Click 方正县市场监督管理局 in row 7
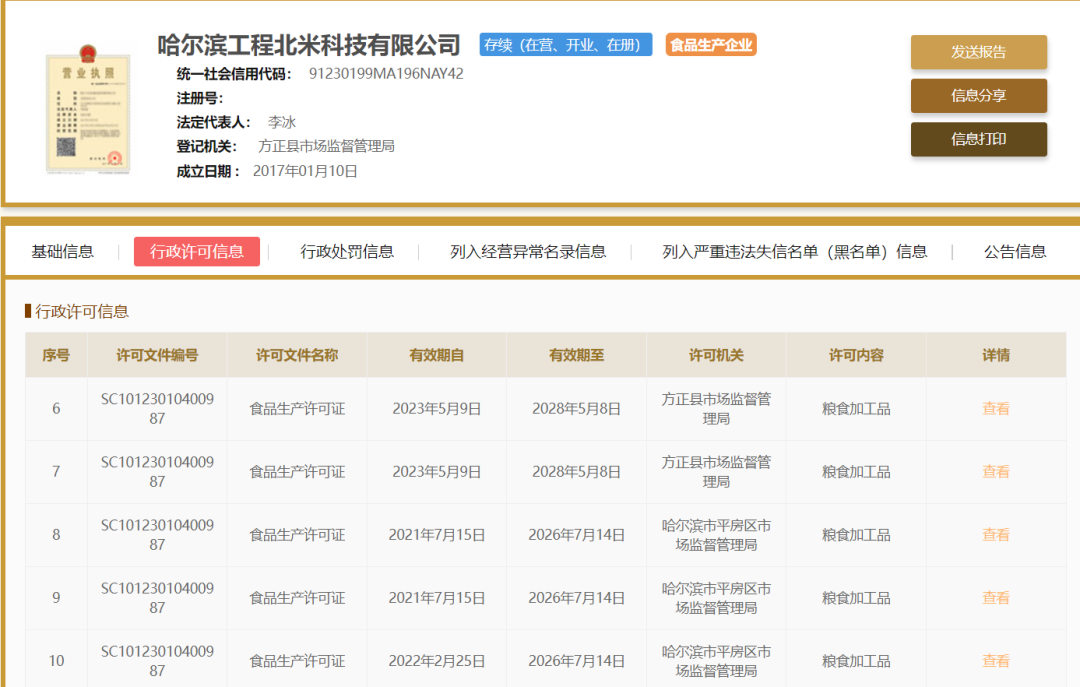Screen dimensions: 1080x687 [x=716, y=472]
